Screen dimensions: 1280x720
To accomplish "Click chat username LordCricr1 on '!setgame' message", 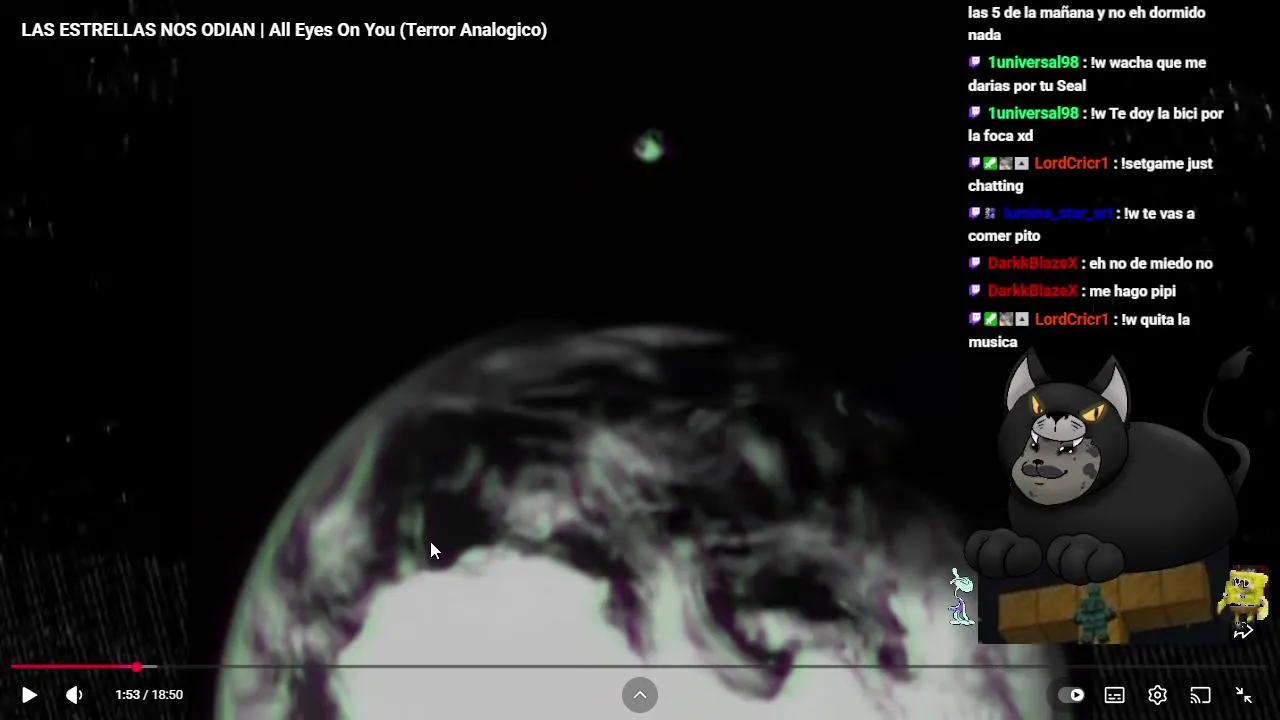I will [x=1071, y=163].
